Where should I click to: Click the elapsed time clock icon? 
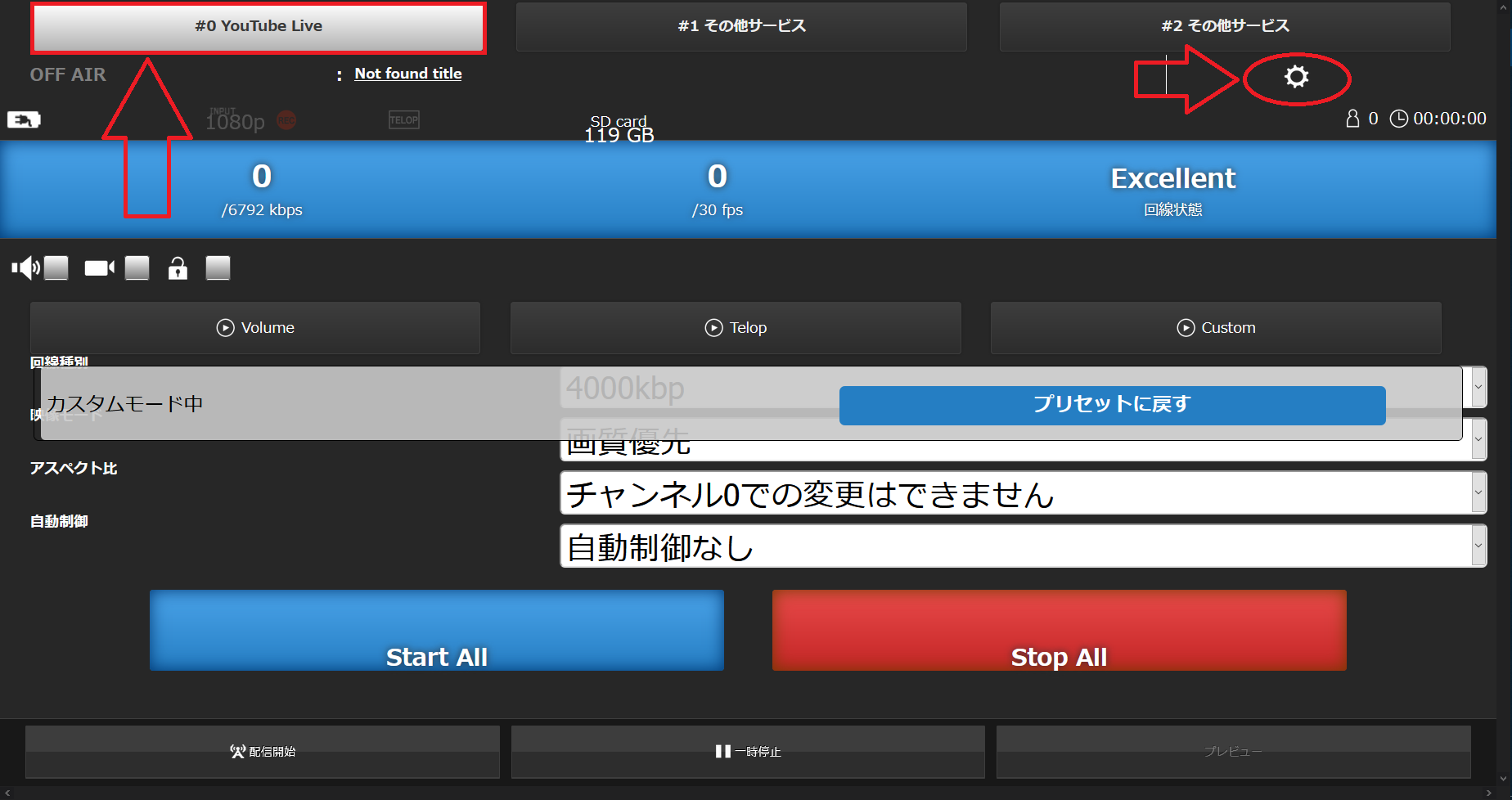[x=1399, y=119]
